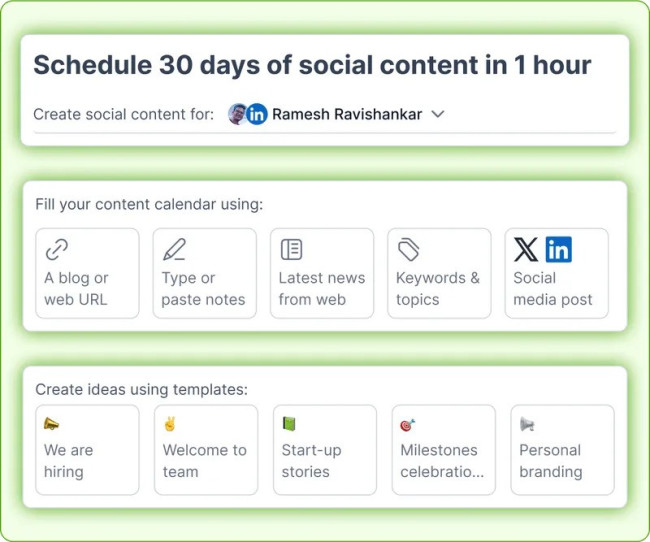Click the target icon for Milestones
This screenshot has width=650, height=542.
click(408, 424)
